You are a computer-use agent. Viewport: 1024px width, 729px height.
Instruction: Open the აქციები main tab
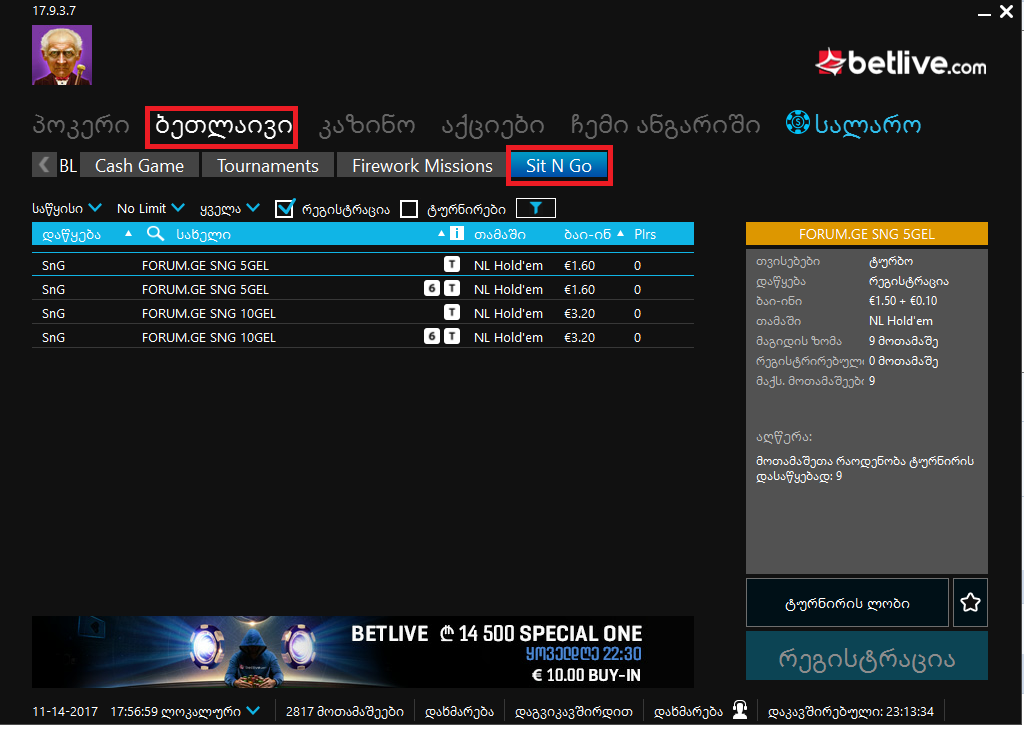(493, 125)
